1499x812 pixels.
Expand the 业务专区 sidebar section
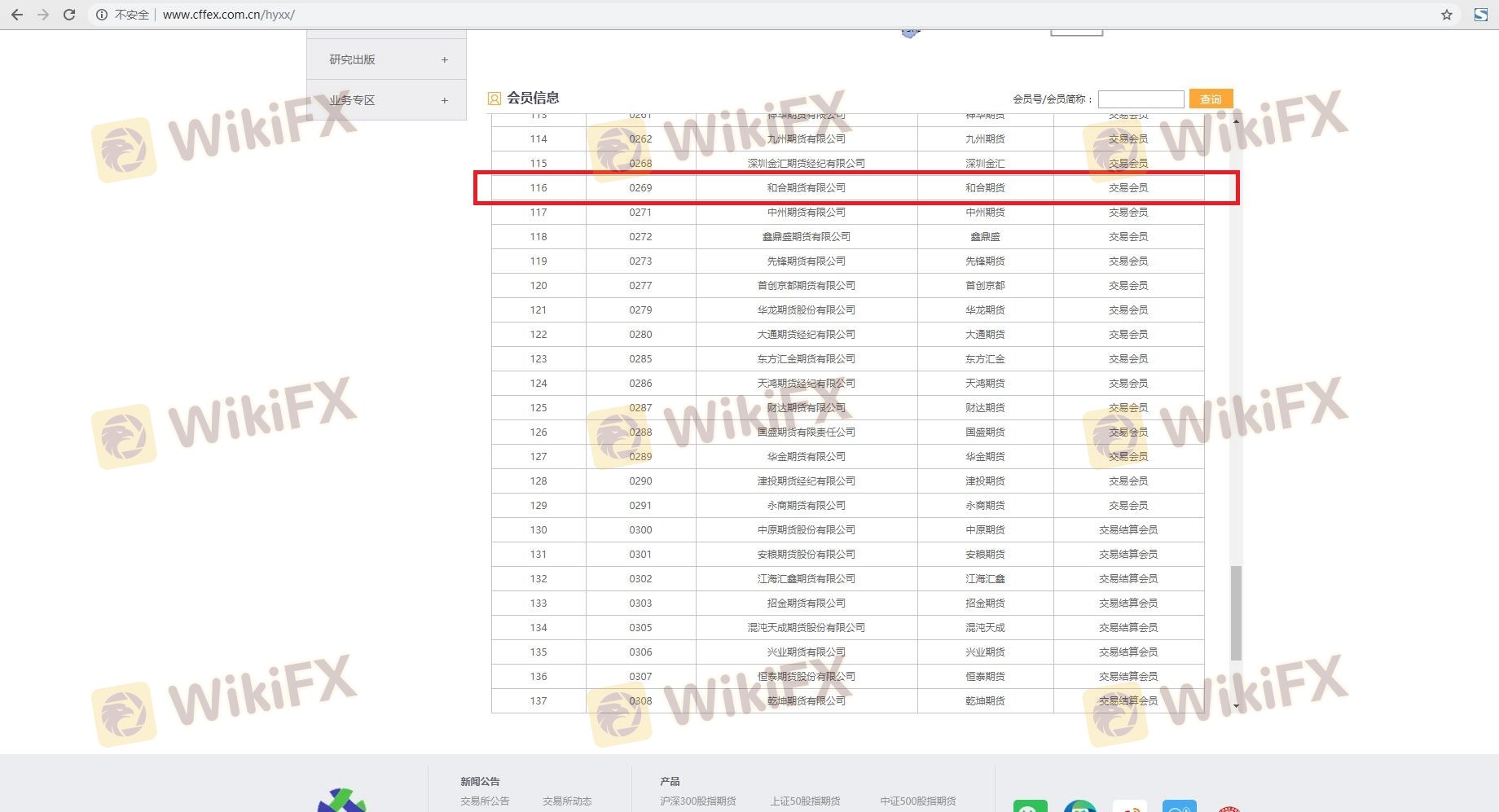(444, 100)
